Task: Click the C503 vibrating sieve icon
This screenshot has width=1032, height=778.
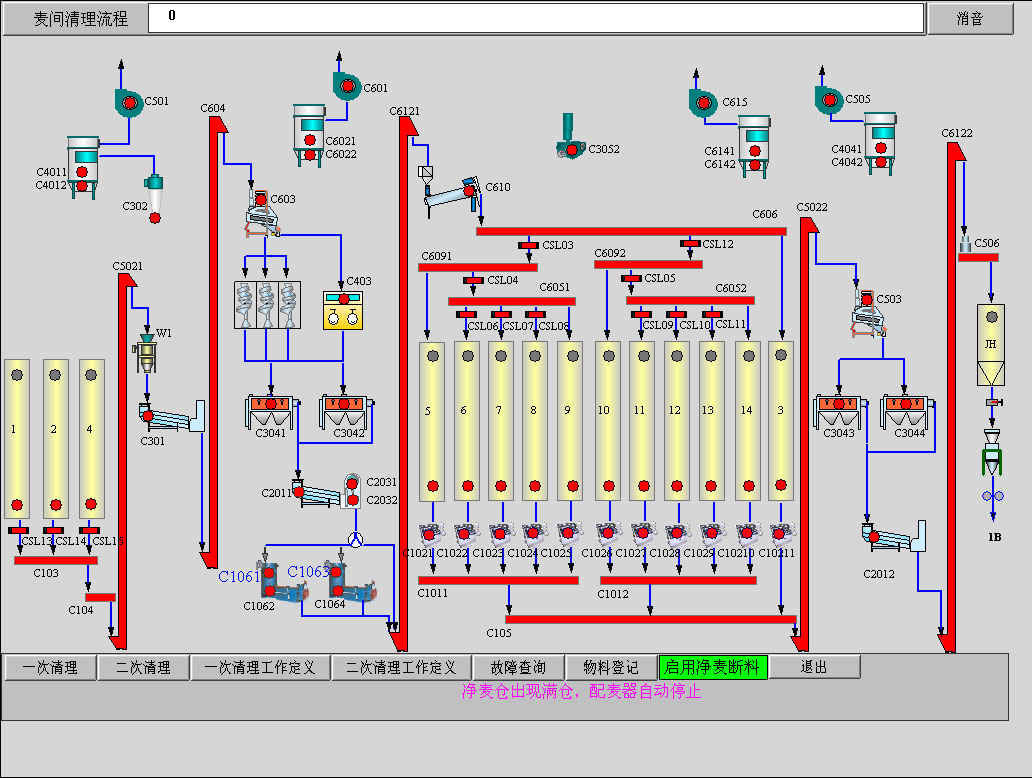Action: tap(869, 314)
